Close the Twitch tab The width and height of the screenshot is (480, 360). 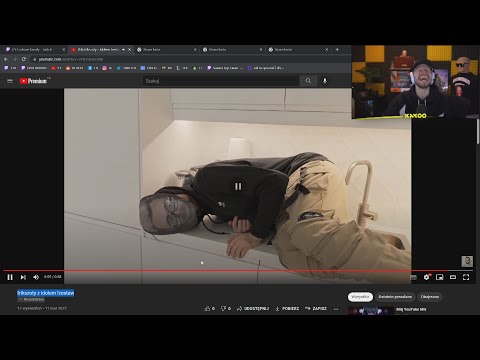pyautogui.click(x=64, y=49)
